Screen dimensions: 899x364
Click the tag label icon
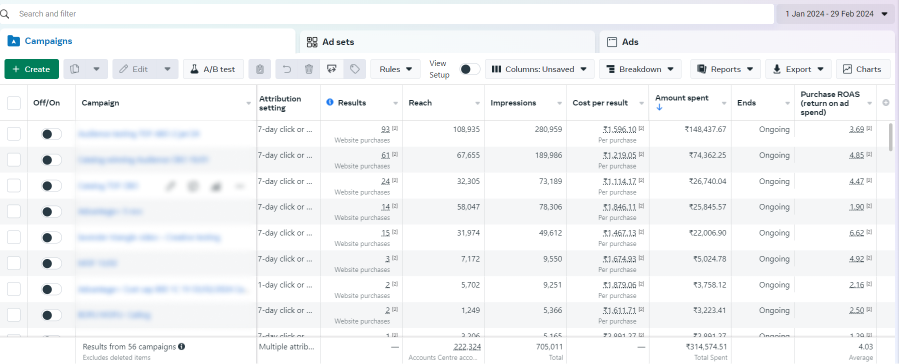pos(355,69)
